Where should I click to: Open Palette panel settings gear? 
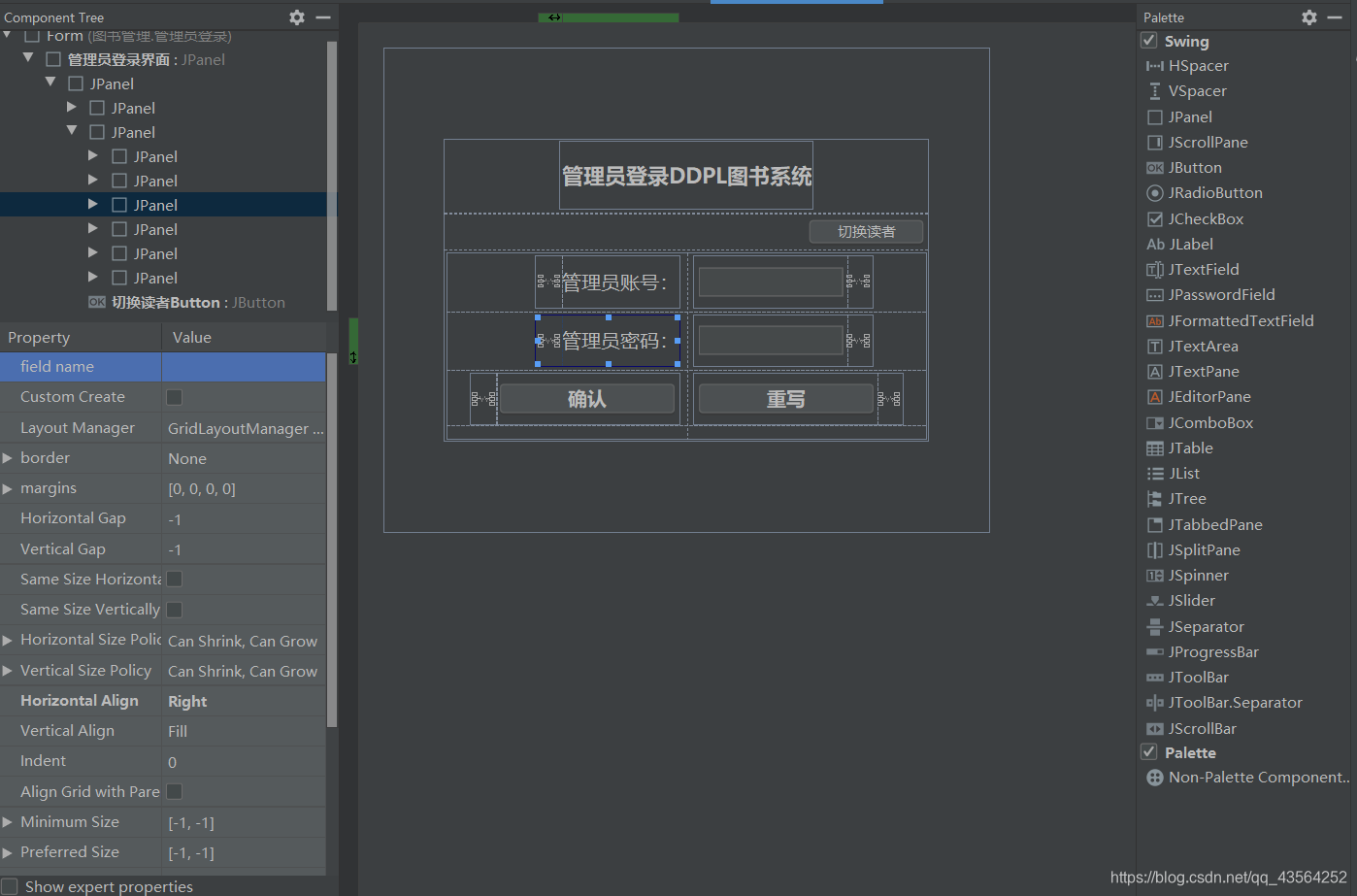(1309, 17)
